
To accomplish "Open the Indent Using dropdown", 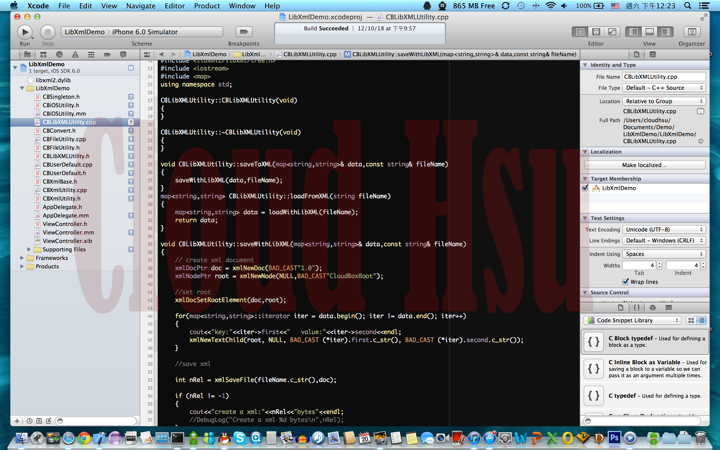I will point(664,254).
